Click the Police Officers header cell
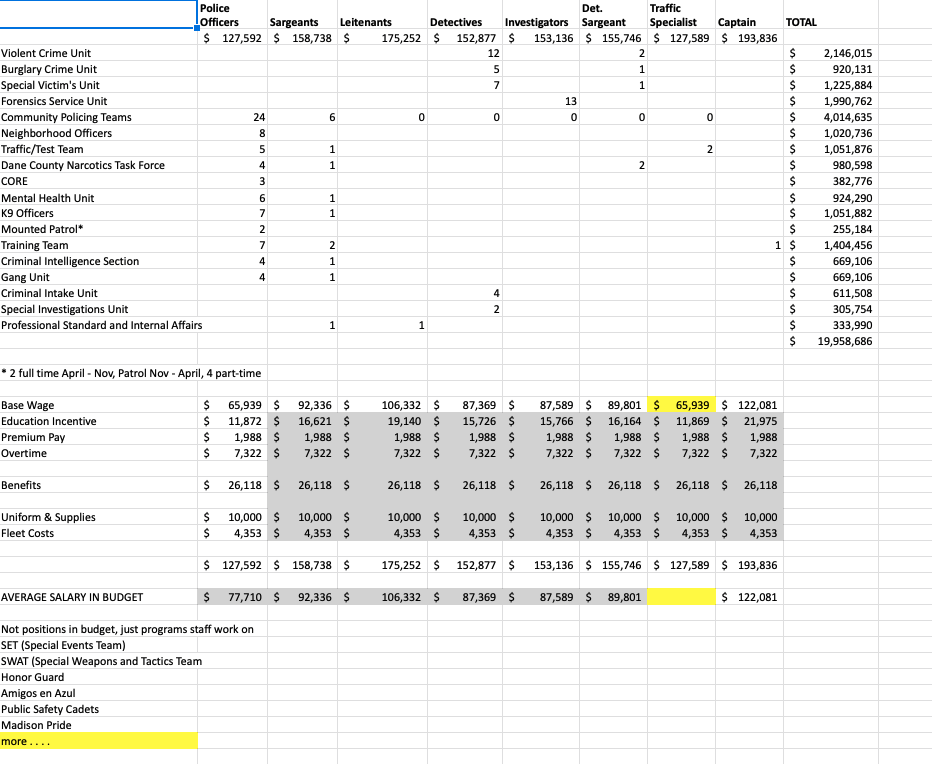This screenshot has width=932, height=764. tap(232, 15)
